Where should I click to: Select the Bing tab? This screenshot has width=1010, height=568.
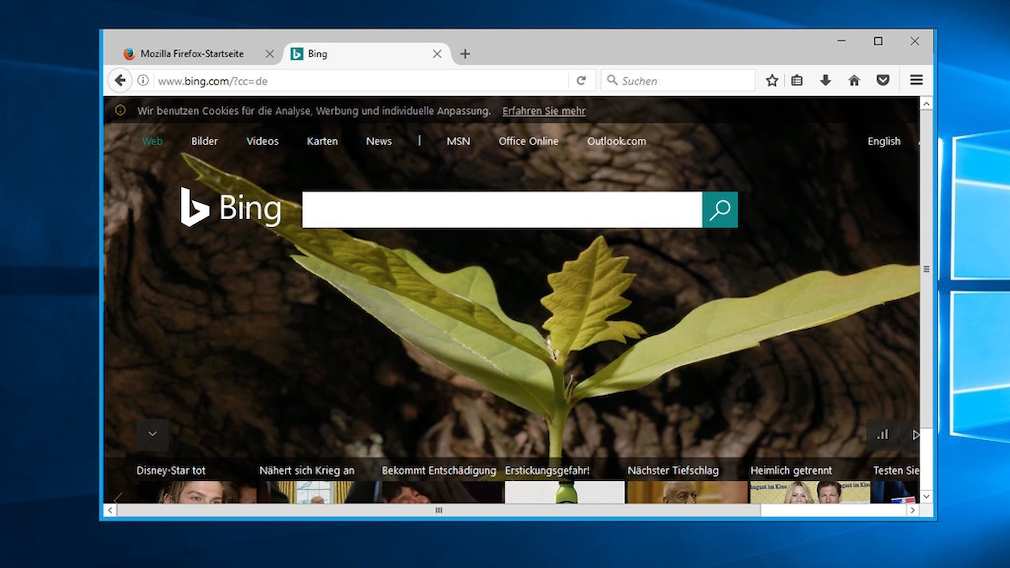point(367,54)
